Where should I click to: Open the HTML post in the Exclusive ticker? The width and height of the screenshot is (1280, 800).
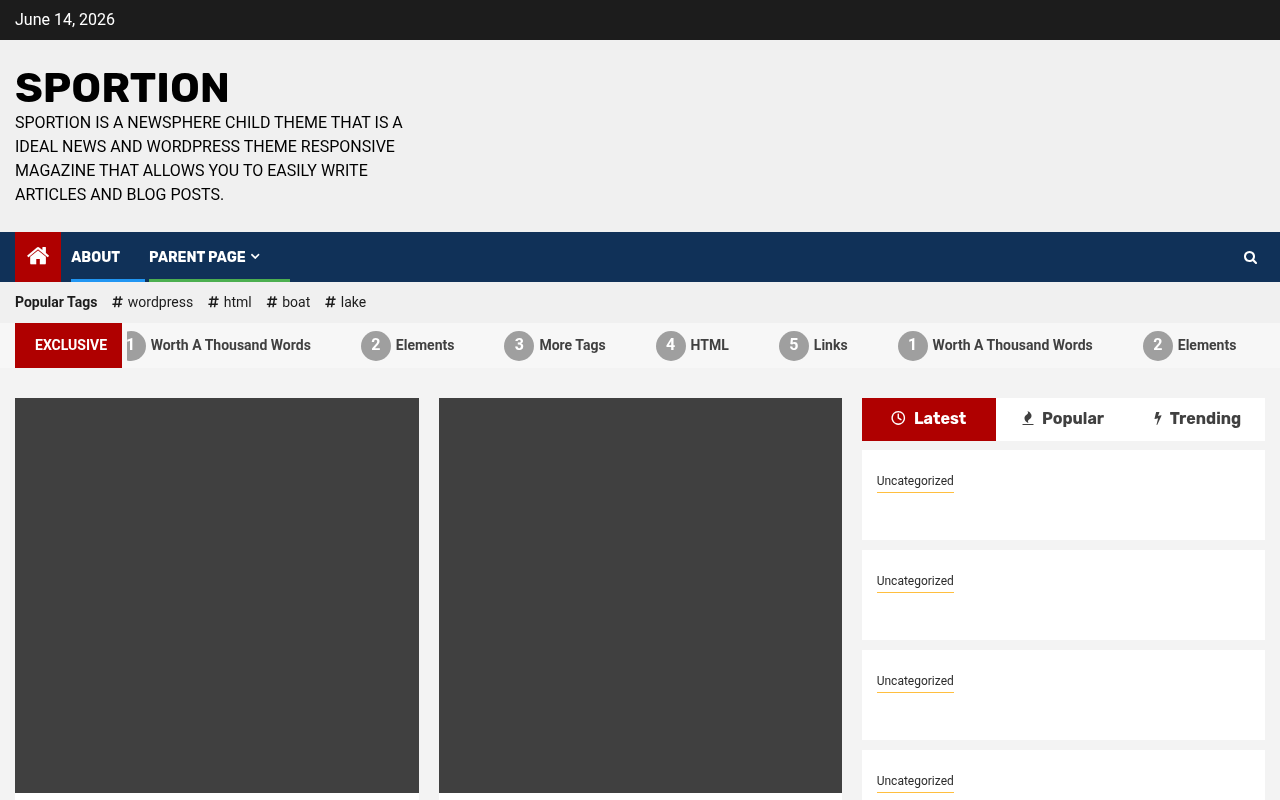(x=692, y=345)
